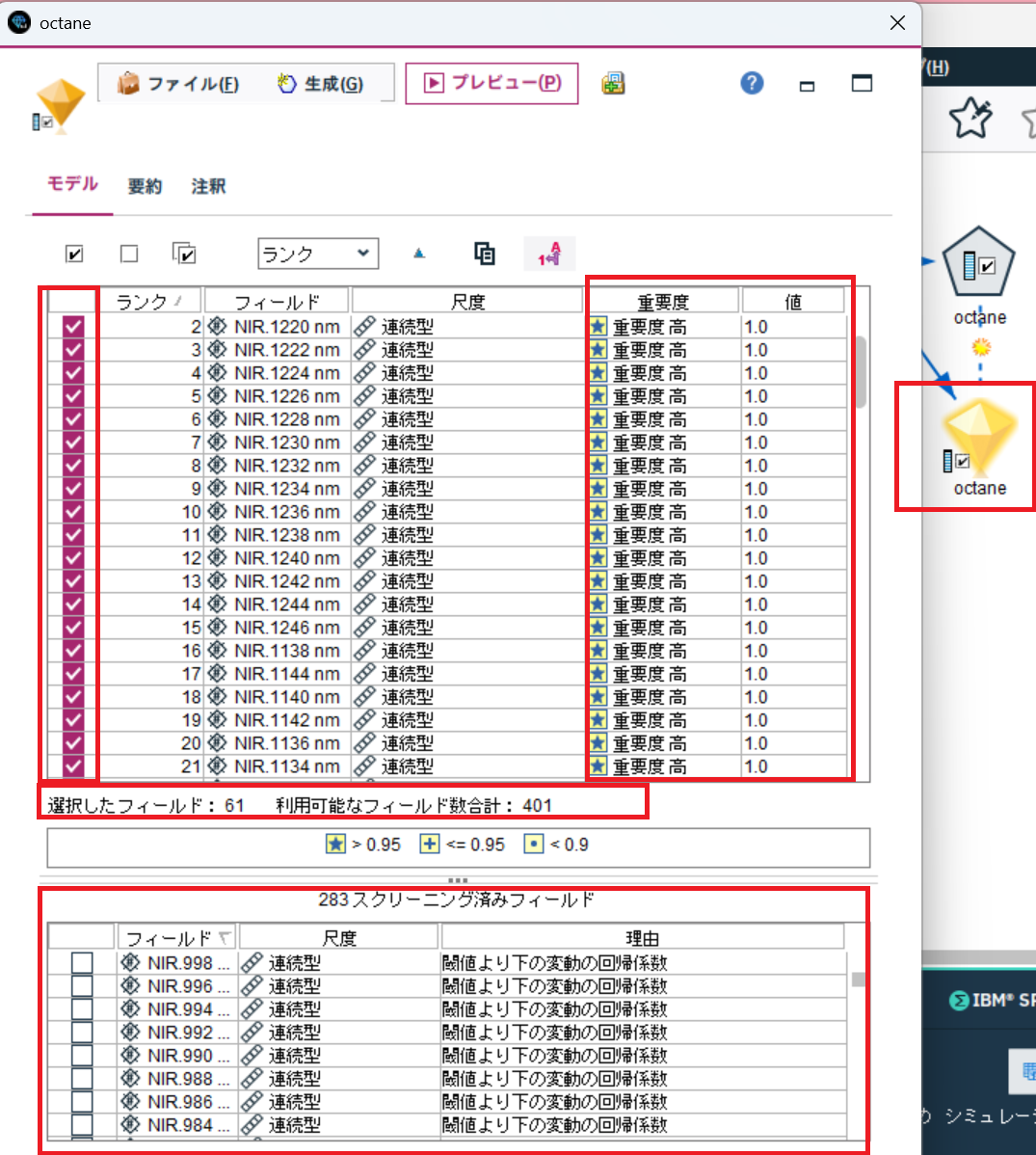Check the NIR.998 screened field checkbox
This screenshot has height=1155, width=1036.
tap(82, 961)
